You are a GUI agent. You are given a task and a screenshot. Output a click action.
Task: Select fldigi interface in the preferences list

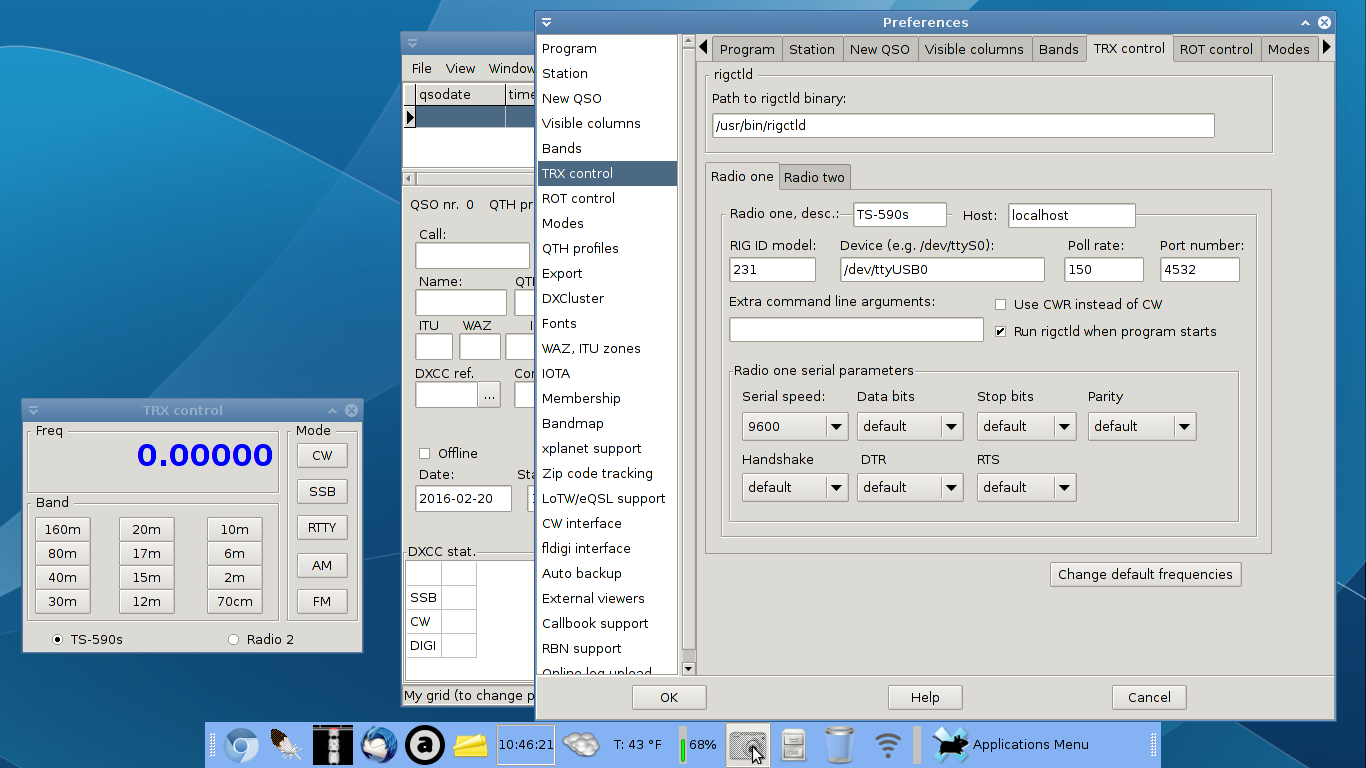[607, 549]
